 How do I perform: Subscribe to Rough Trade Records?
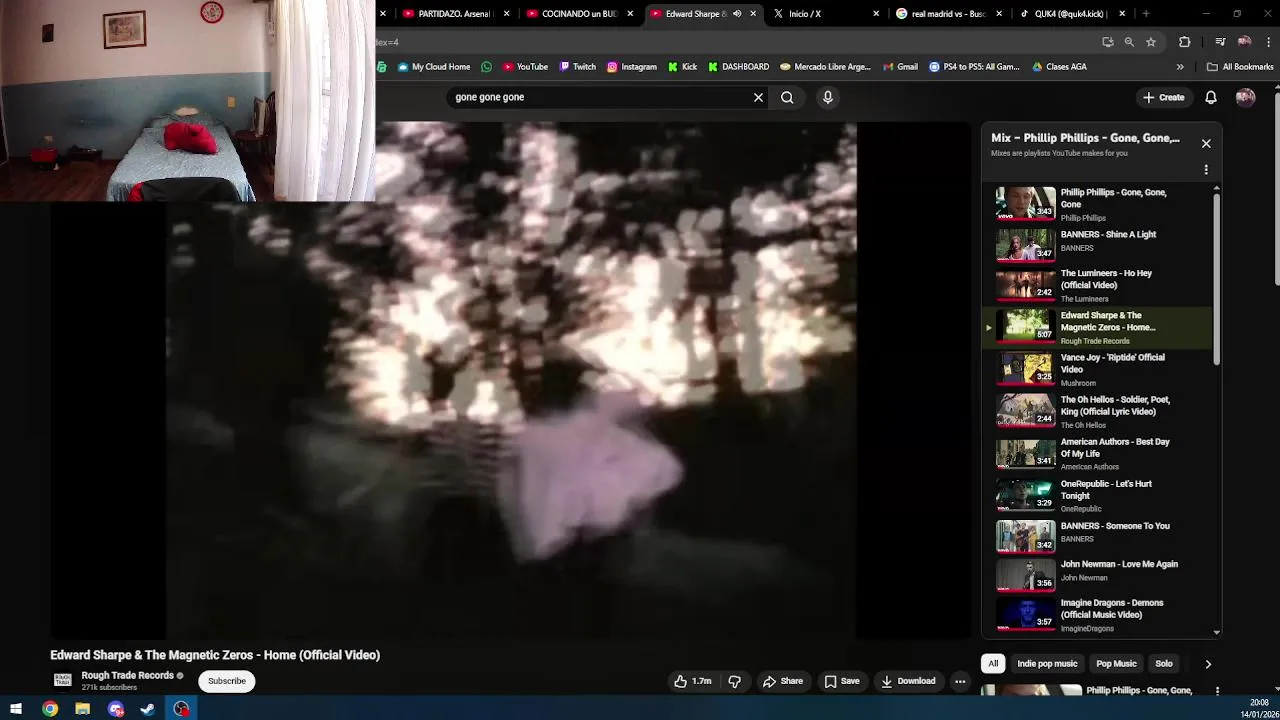[x=227, y=681]
